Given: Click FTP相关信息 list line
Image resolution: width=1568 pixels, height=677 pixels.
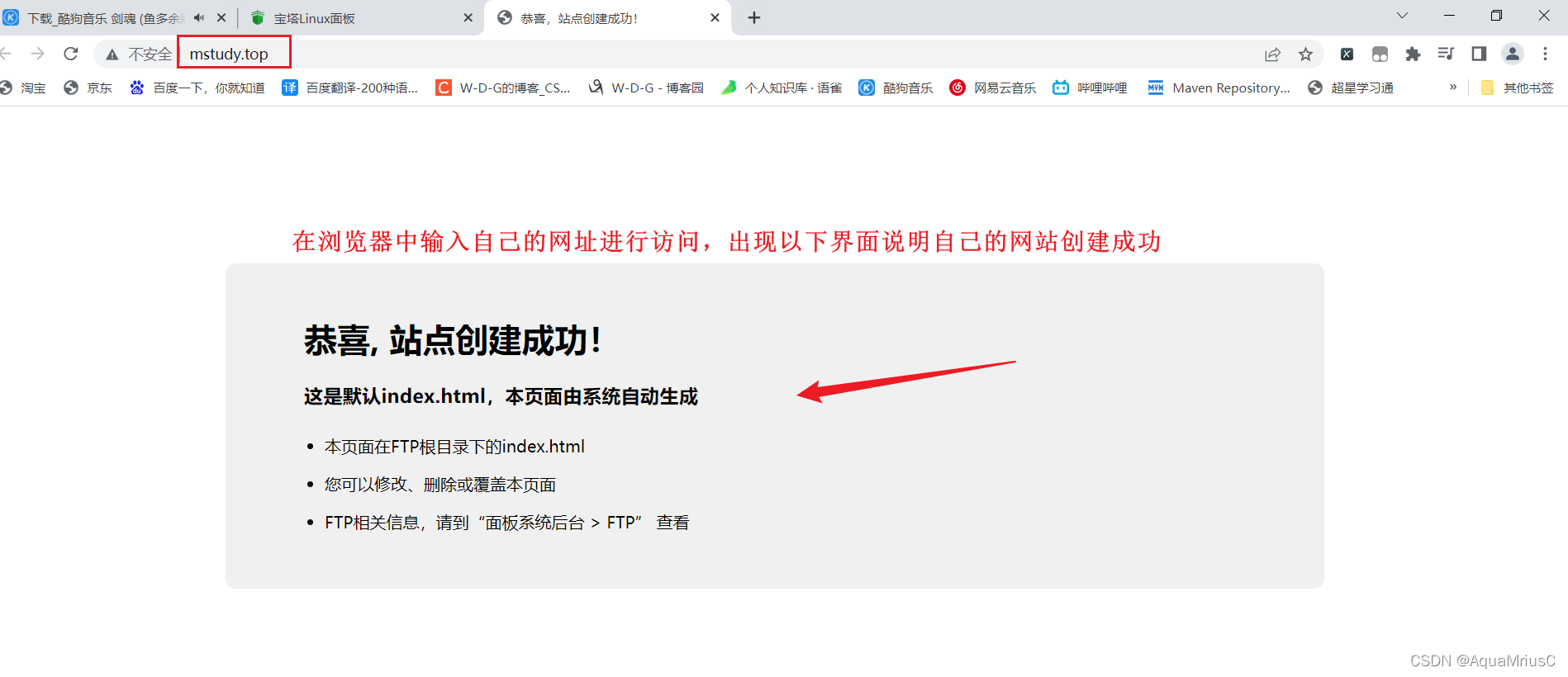Looking at the screenshot, I should pos(507,523).
